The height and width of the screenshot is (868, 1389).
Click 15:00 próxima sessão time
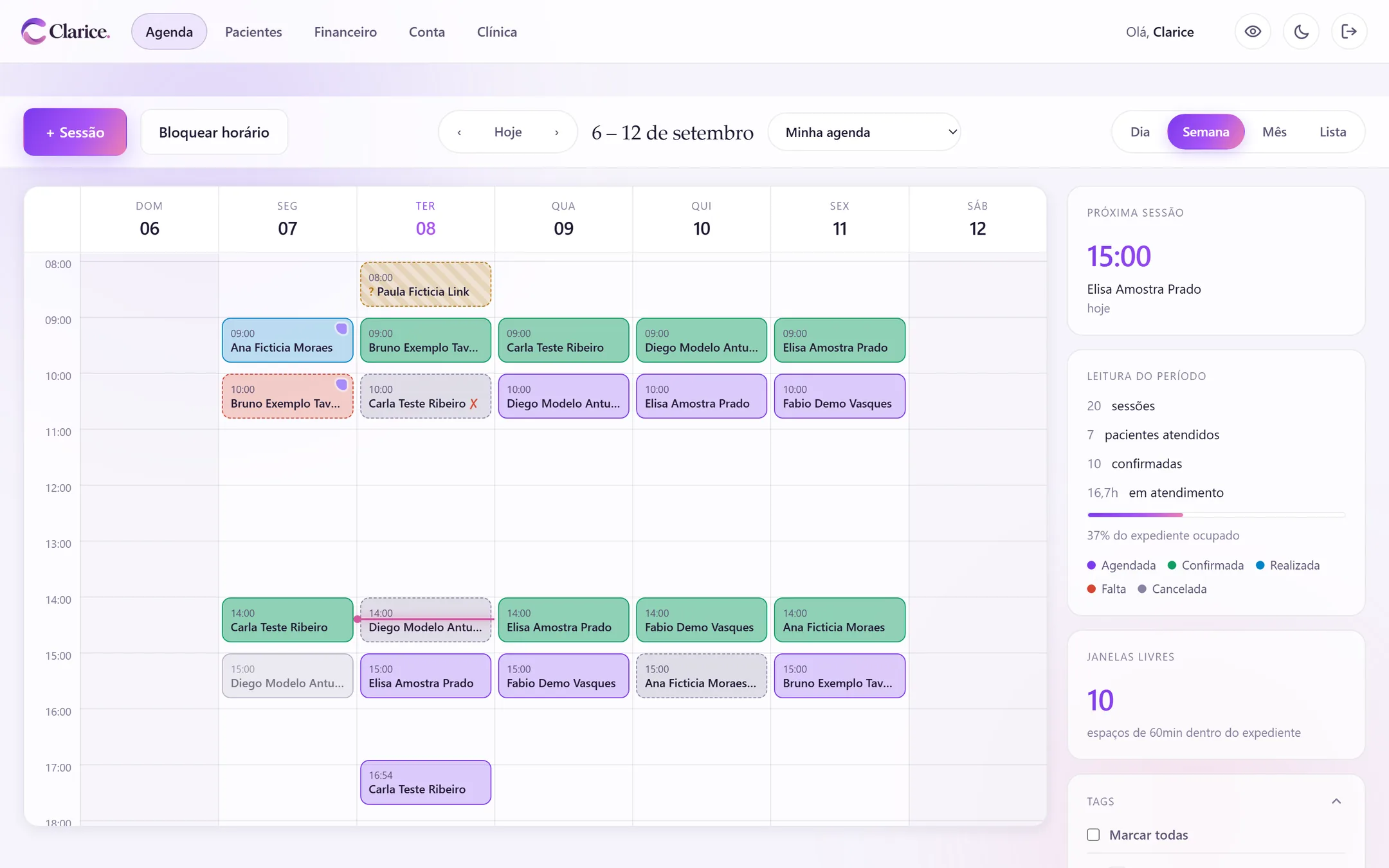pos(1119,256)
